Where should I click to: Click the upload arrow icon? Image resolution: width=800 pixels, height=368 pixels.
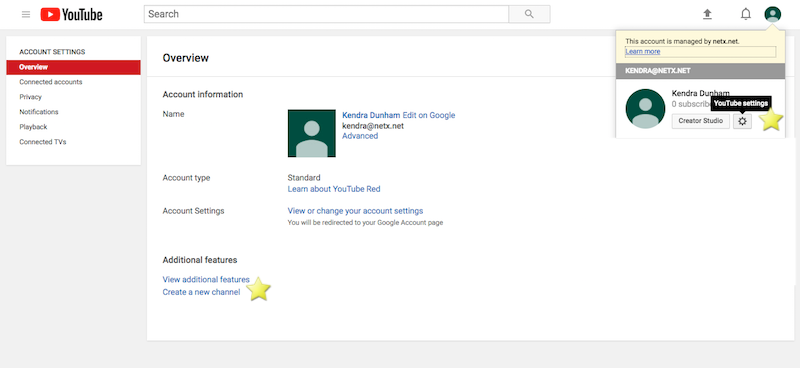(707, 14)
